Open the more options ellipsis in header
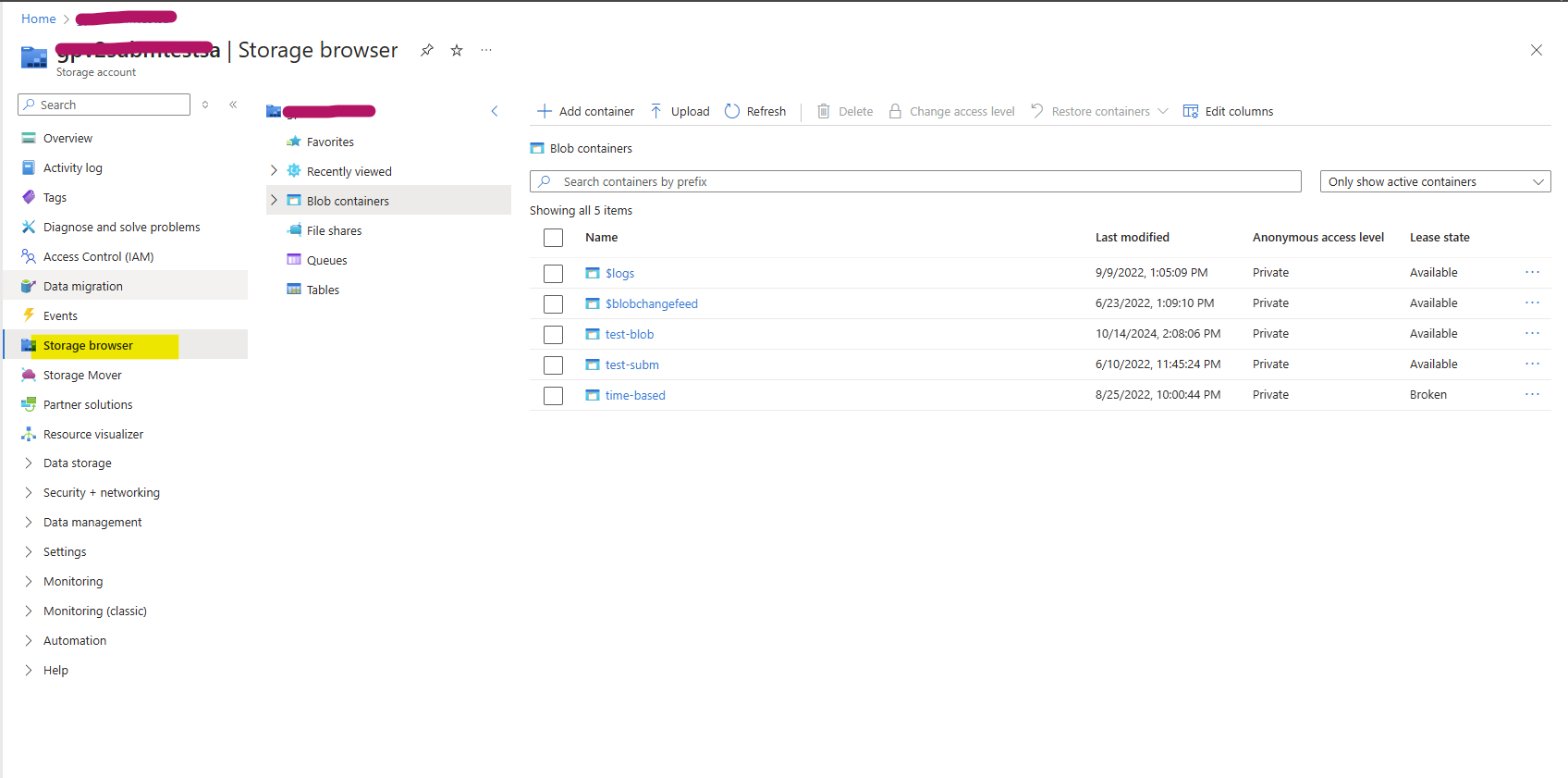This screenshot has height=778, width=1568. tap(486, 50)
